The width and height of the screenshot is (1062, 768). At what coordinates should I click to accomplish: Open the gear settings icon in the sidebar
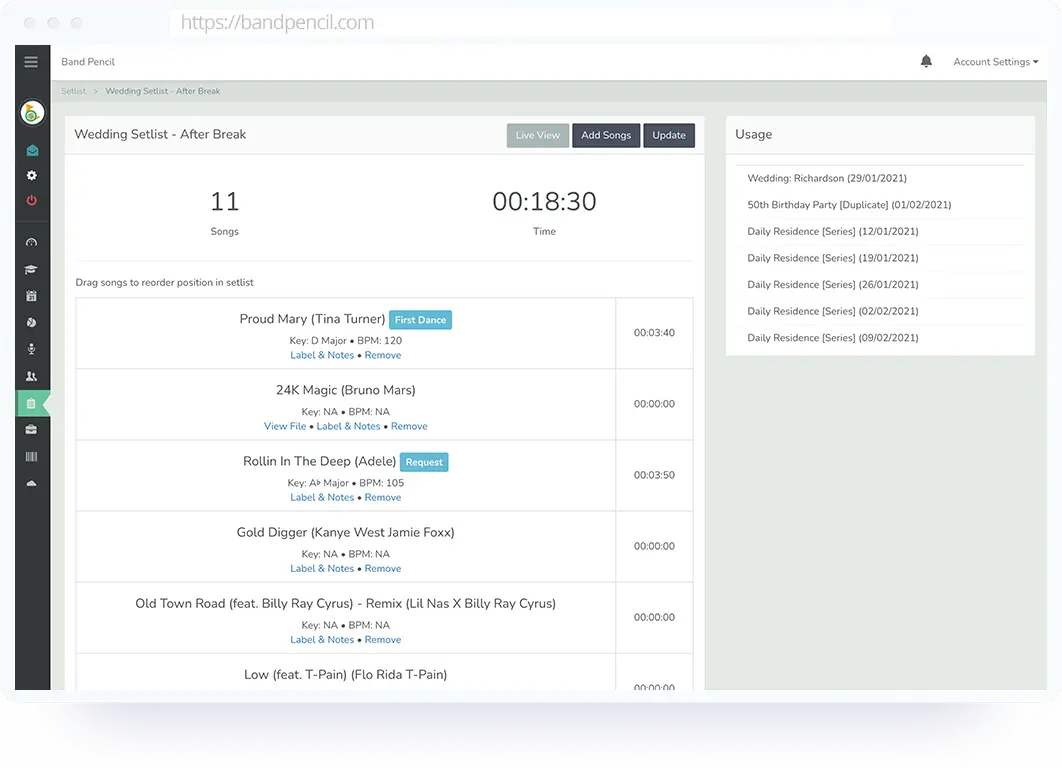[x=32, y=175]
